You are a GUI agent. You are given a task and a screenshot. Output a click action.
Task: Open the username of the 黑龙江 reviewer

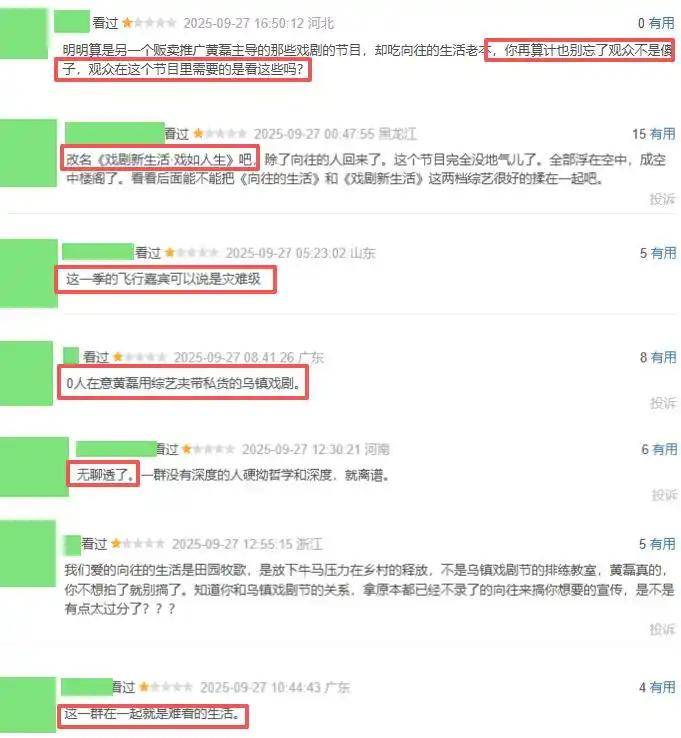[114, 133]
